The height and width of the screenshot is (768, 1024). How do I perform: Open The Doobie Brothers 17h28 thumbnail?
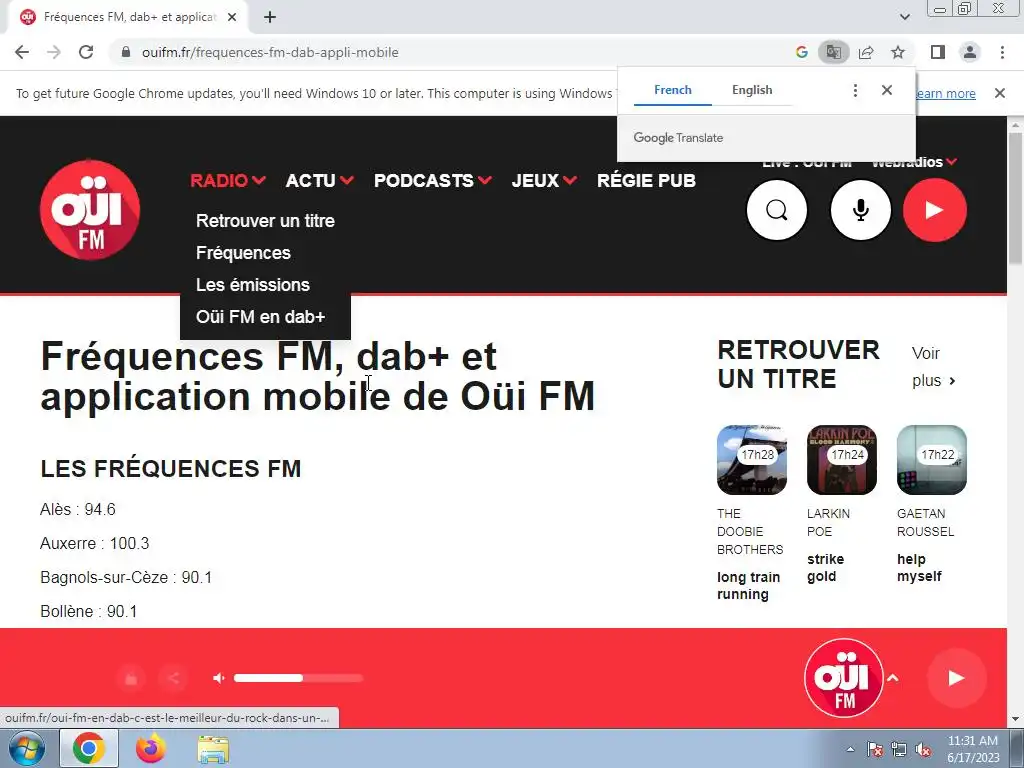pyautogui.click(x=752, y=460)
